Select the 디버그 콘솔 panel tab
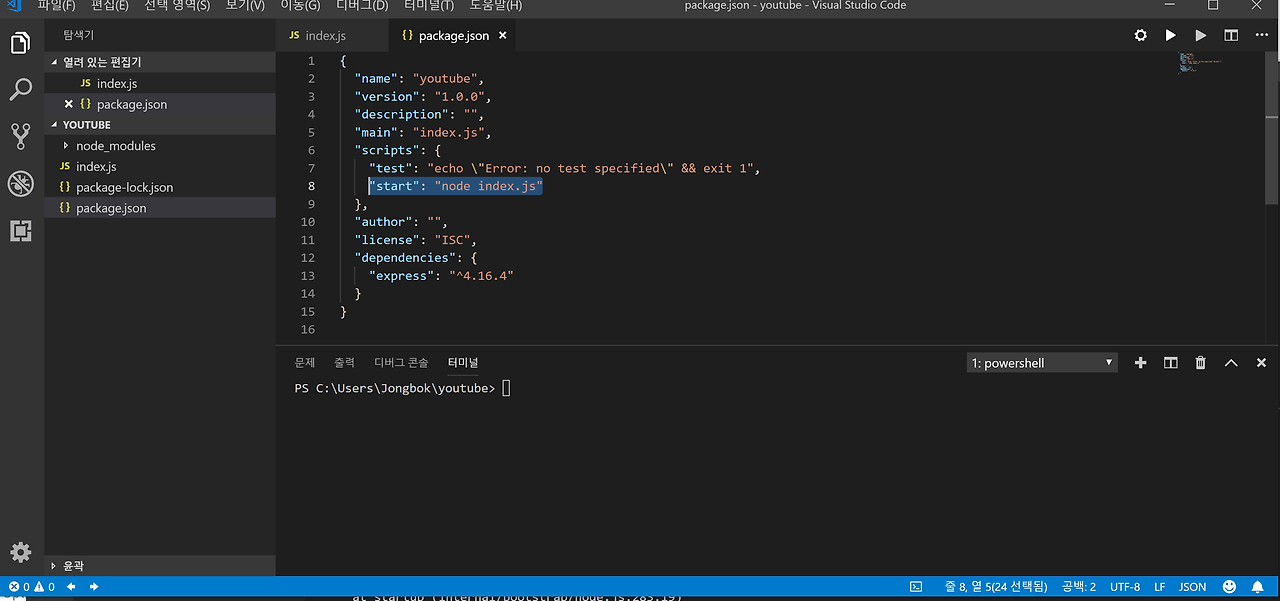The height and width of the screenshot is (601, 1280). (401, 363)
